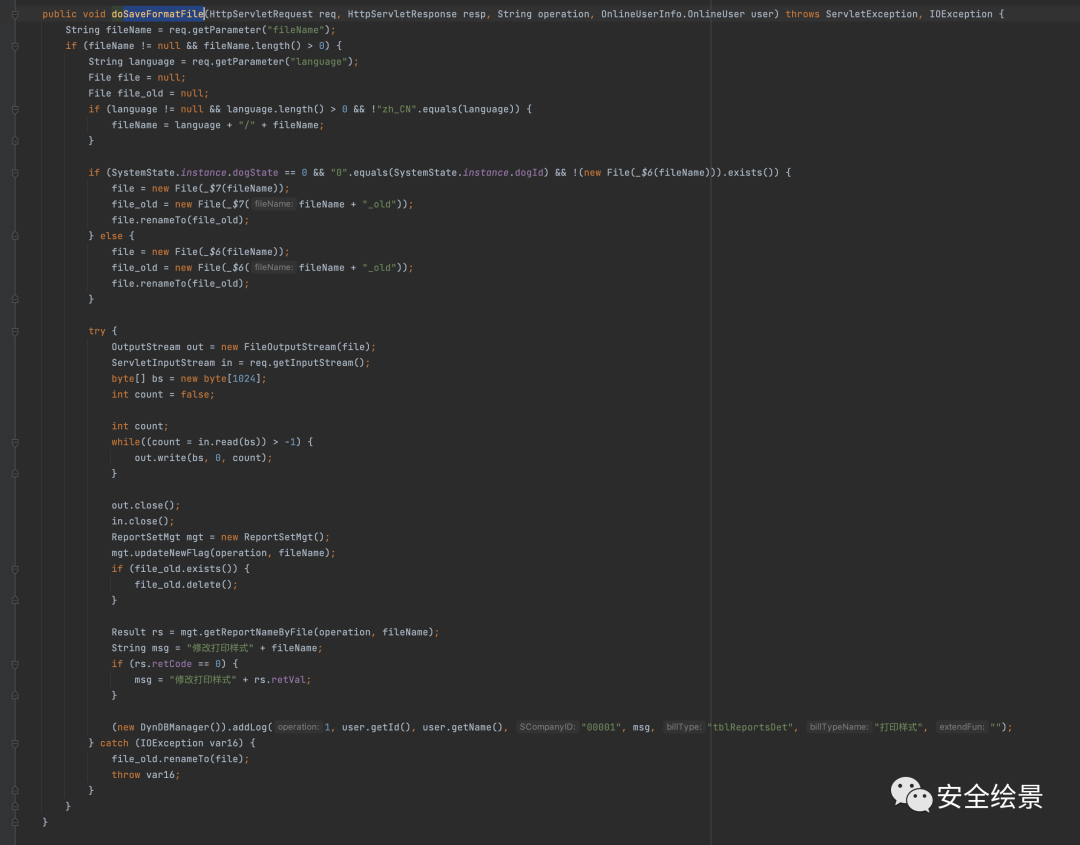Click the 'throws' keyword in the signature
The image size is (1080, 845).
click(x=802, y=14)
